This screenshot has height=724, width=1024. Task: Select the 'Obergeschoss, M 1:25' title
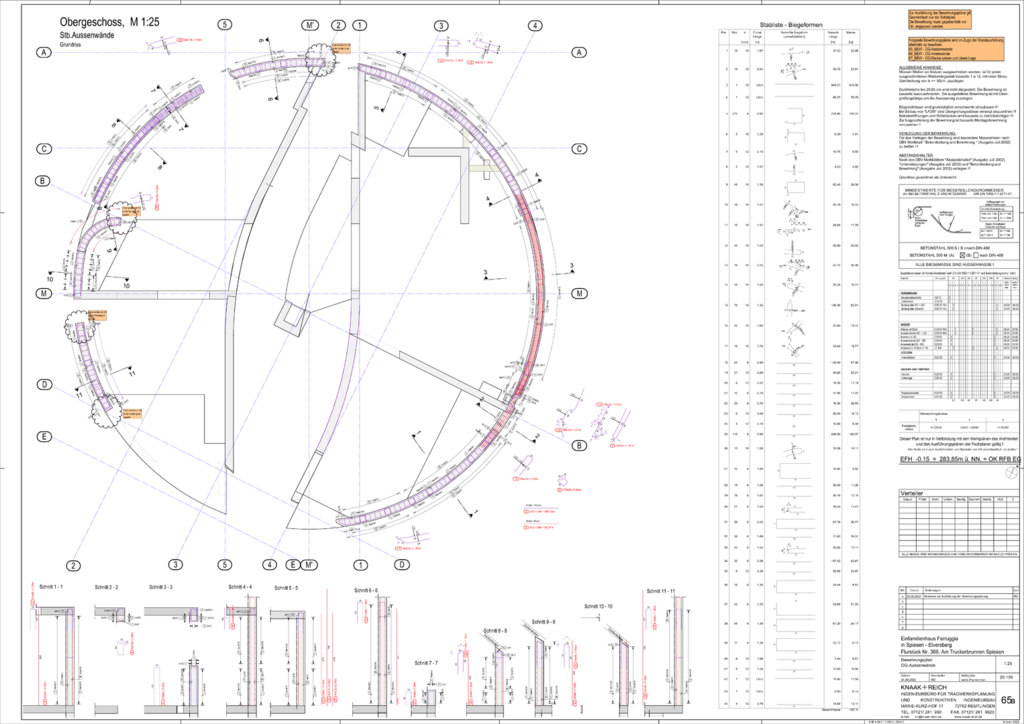point(105,22)
